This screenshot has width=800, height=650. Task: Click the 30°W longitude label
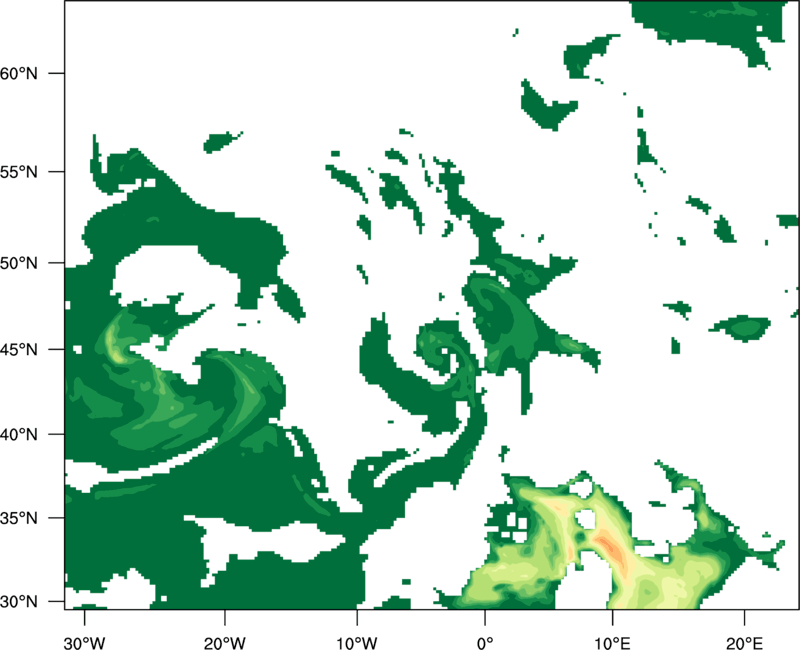(x=84, y=643)
